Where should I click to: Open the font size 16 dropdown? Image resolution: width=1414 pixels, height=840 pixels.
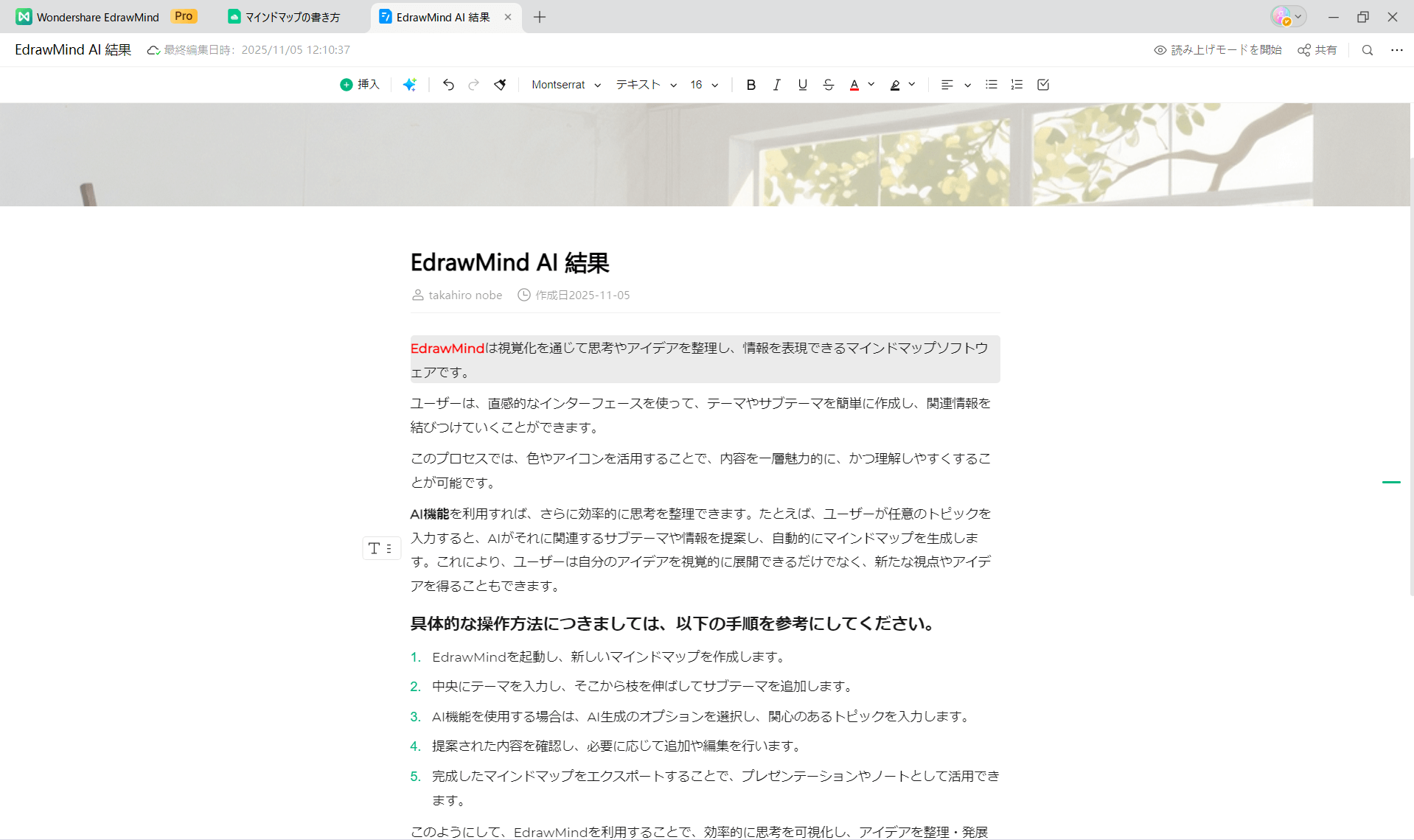tap(703, 84)
